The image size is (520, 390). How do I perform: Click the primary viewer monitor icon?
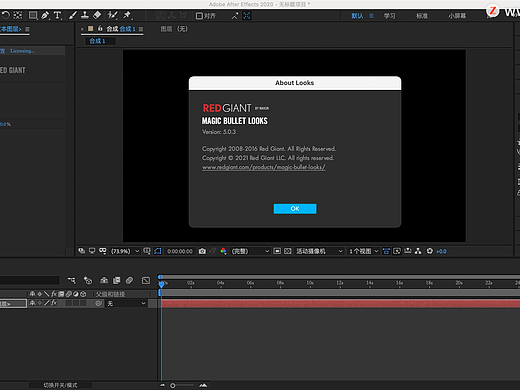(92, 251)
